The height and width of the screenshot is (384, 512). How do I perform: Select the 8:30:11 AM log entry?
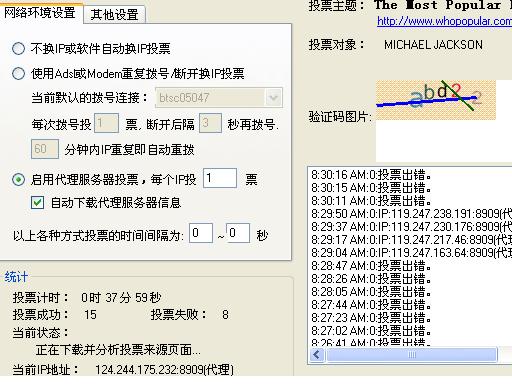(371, 201)
